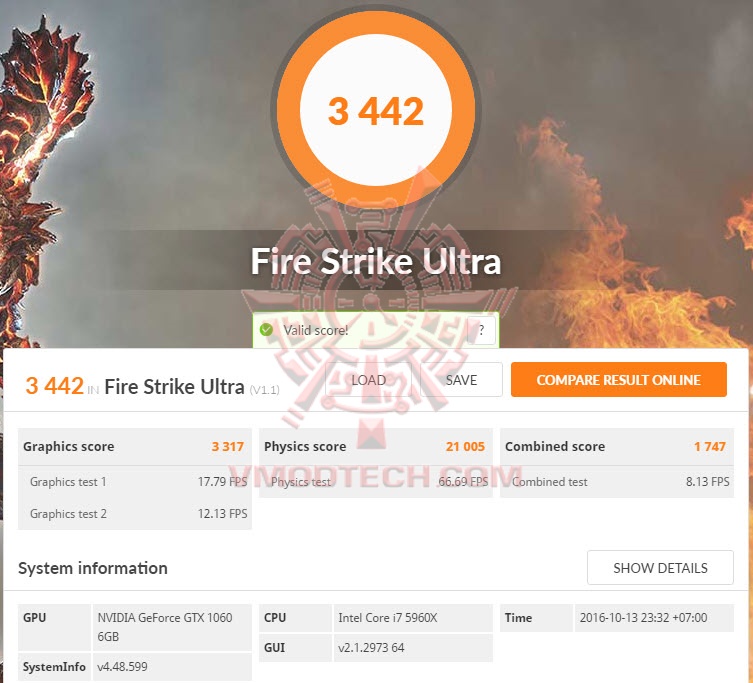
Task: Click COMPARE RESULT ONLINE
Action: point(619,379)
